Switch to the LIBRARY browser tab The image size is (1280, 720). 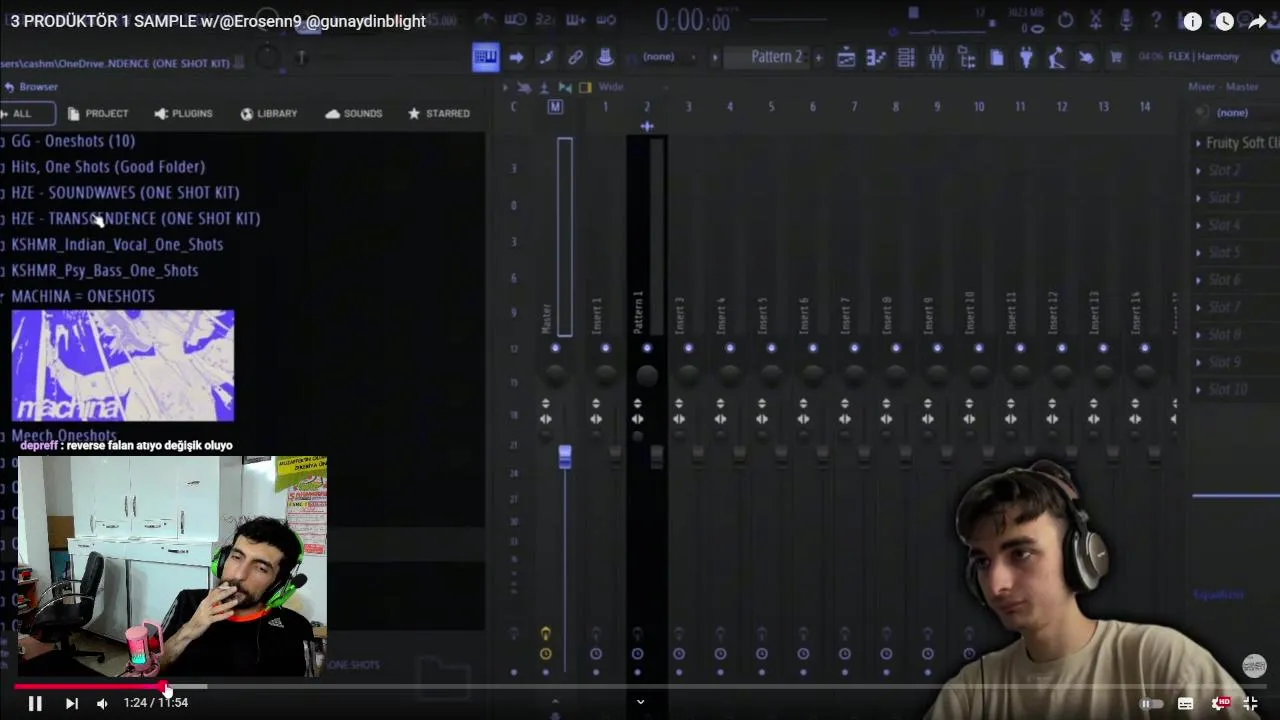(269, 114)
